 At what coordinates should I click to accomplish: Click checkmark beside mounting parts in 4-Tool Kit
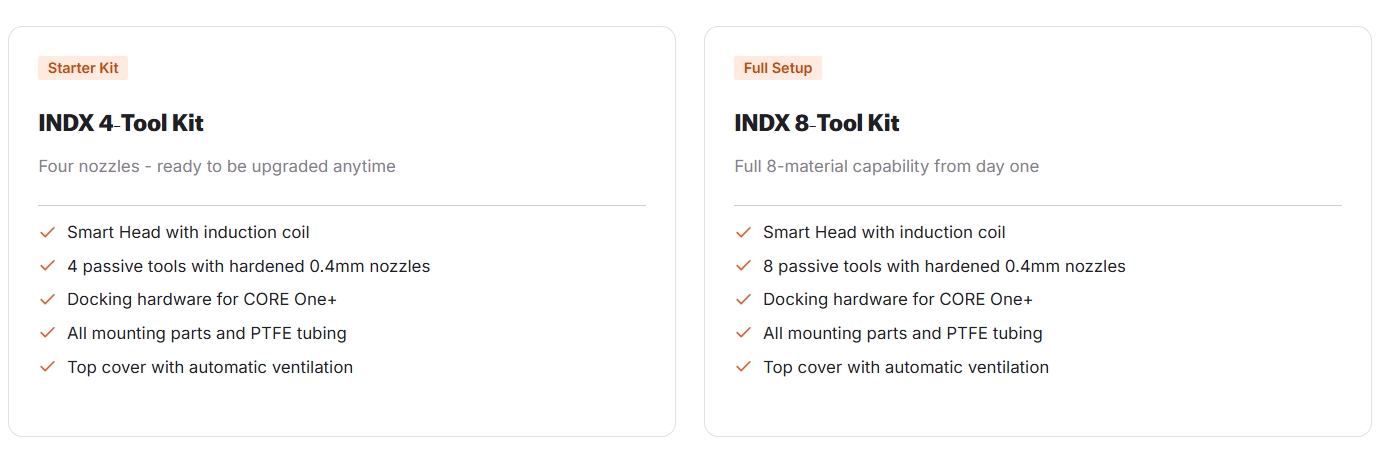click(46, 333)
